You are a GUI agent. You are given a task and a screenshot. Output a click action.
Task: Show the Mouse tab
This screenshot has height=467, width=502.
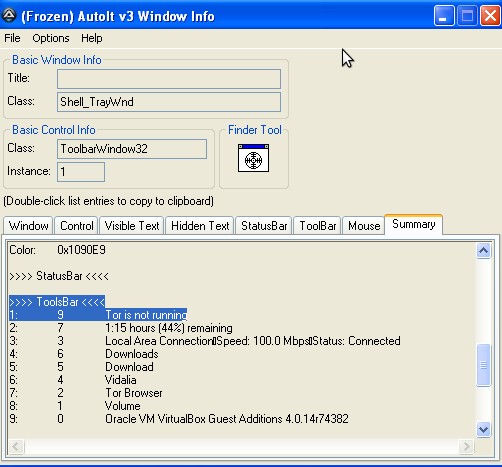364,226
